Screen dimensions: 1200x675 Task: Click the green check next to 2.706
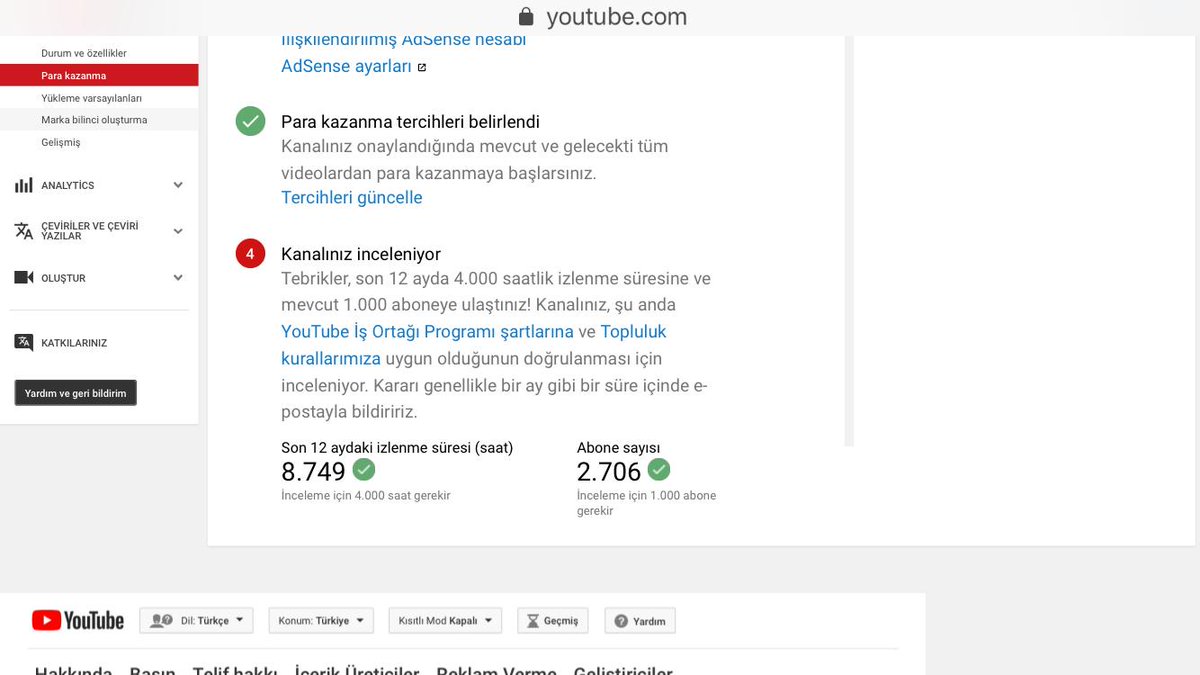point(658,469)
